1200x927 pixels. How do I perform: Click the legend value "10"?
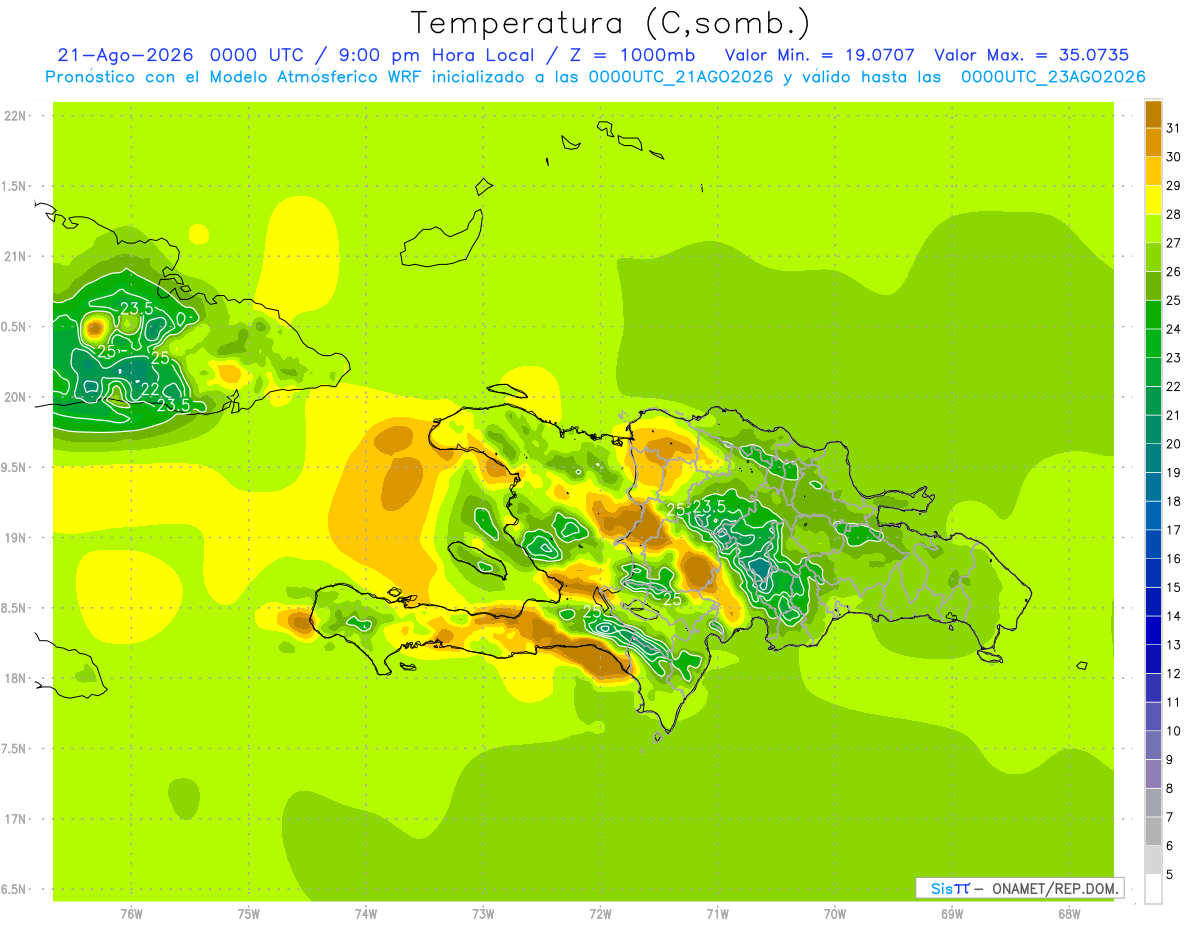(1173, 731)
